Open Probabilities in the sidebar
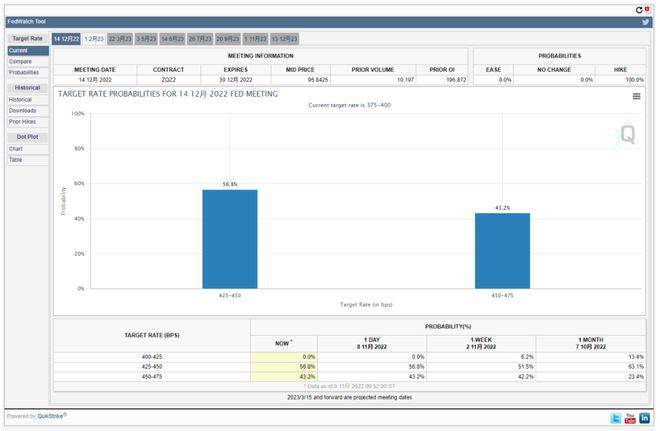The image size is (660, 431). point(24,72)
